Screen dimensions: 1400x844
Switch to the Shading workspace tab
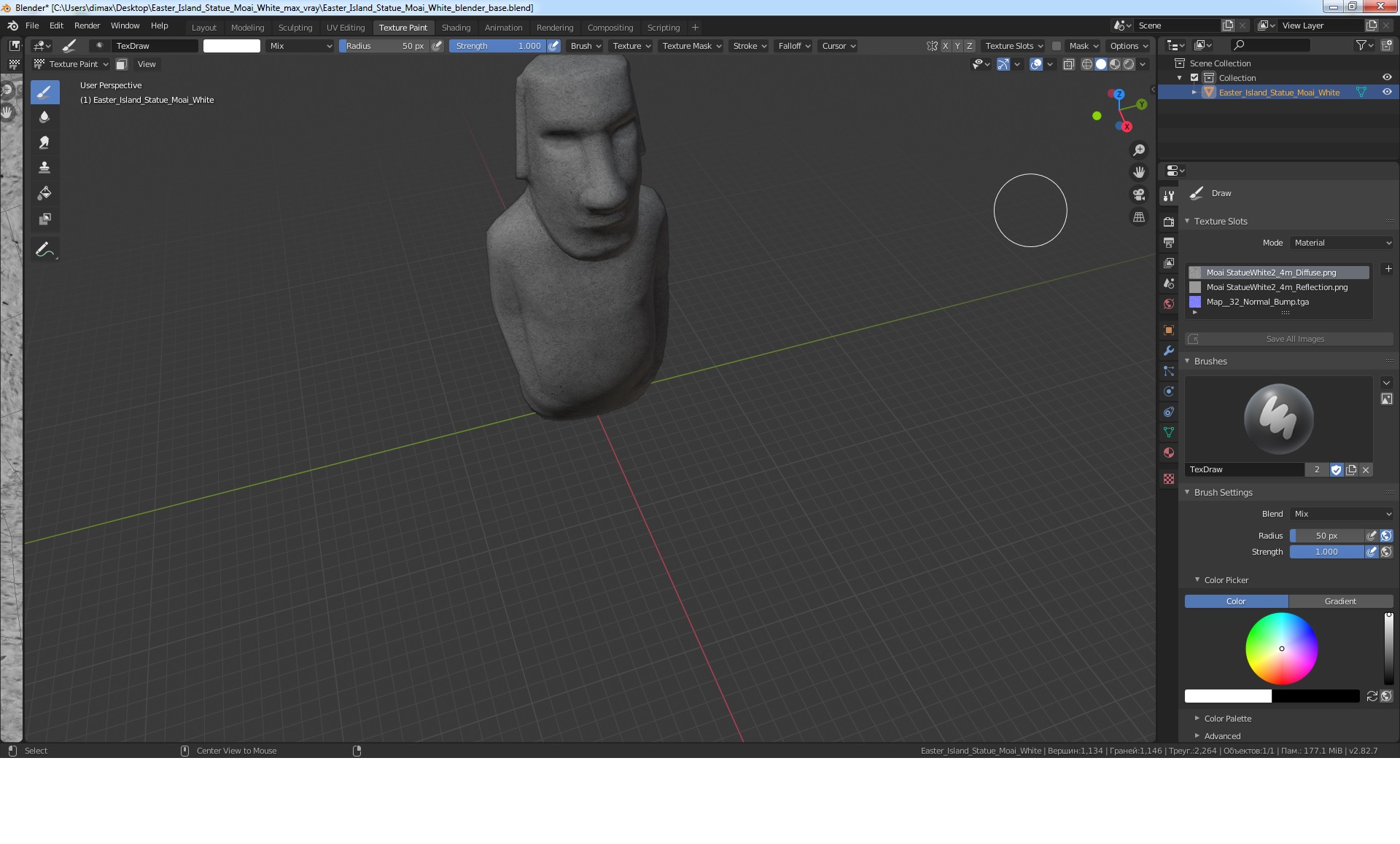(x=456, y=28)
